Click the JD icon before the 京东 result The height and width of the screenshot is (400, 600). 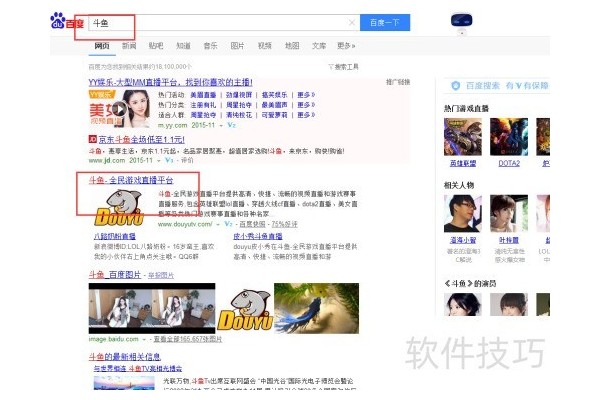click(93, 139)
